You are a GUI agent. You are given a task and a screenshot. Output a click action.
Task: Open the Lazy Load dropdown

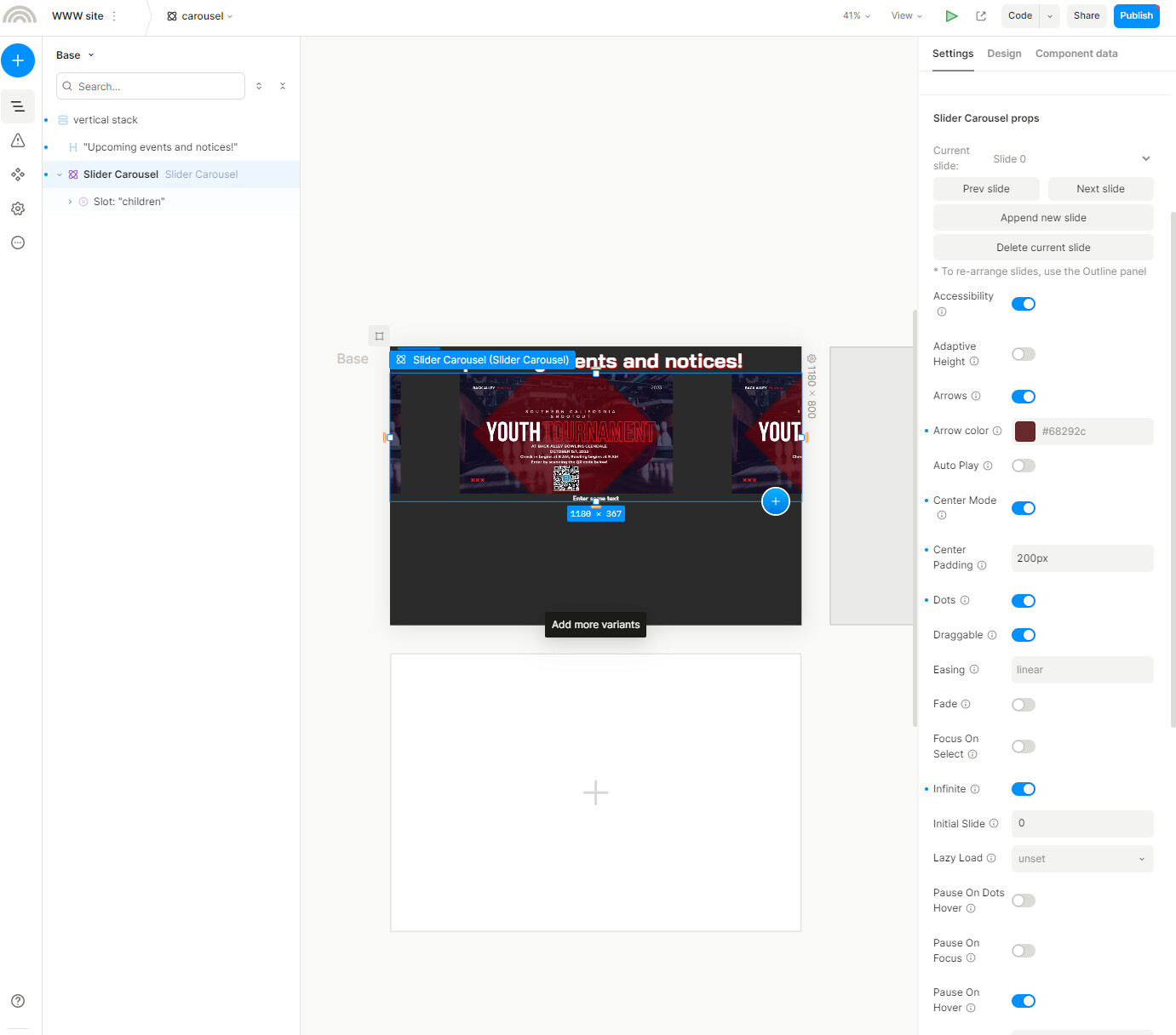[1081, 859]
